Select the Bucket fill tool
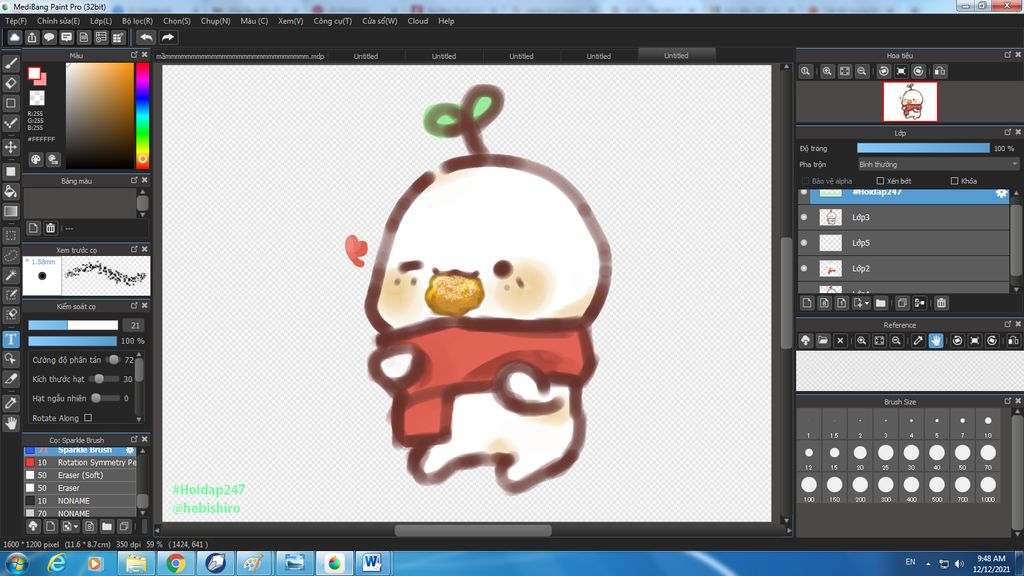 coord(10,191)
